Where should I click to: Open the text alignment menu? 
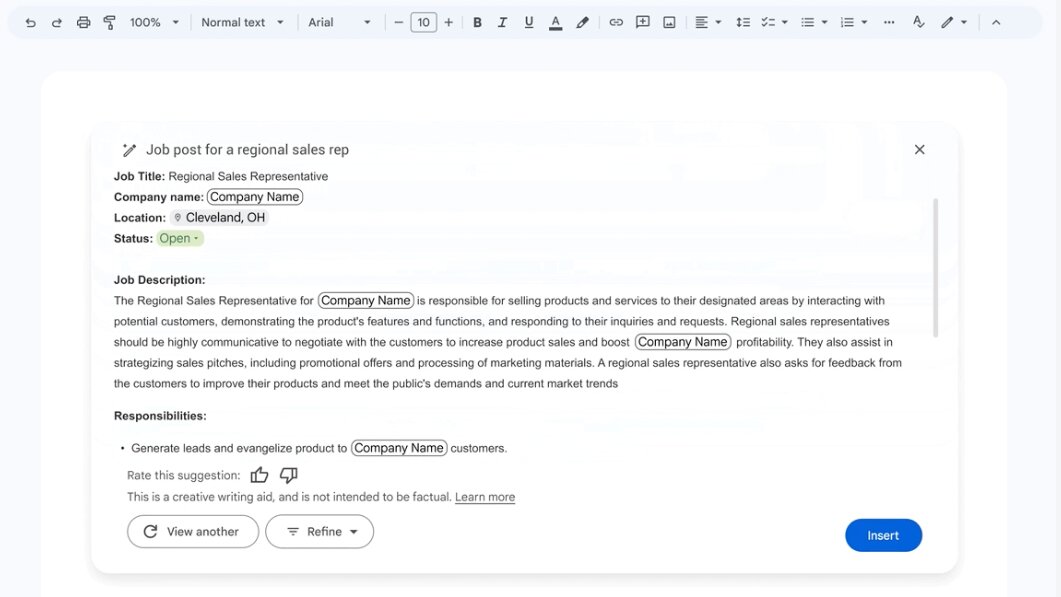[707, 21]
